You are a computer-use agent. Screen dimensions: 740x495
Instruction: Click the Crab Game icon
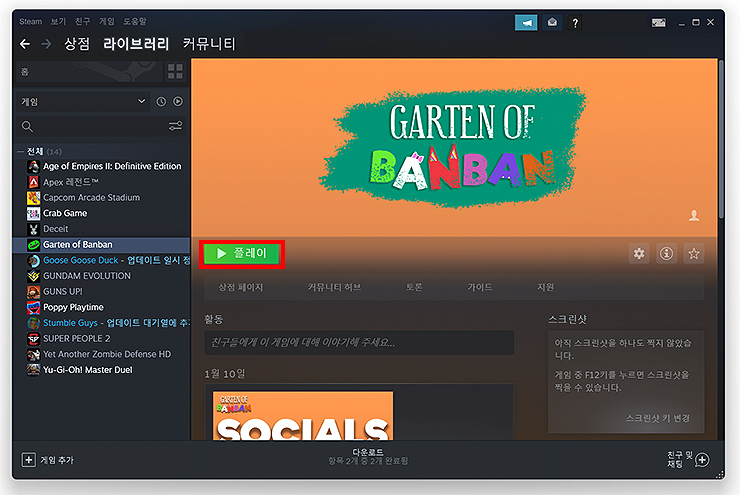click(34, 213)
